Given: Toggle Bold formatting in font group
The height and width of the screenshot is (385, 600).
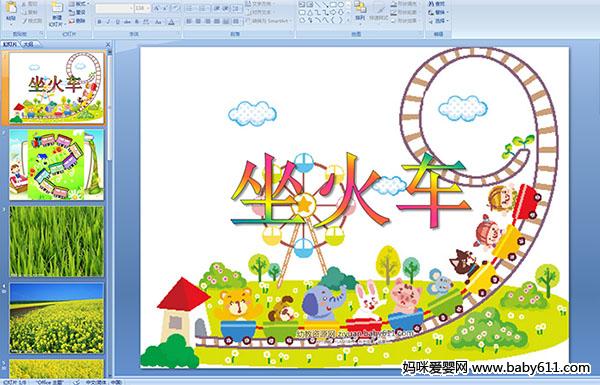Looking at the screenshot, I should click(x=100, y=22).
